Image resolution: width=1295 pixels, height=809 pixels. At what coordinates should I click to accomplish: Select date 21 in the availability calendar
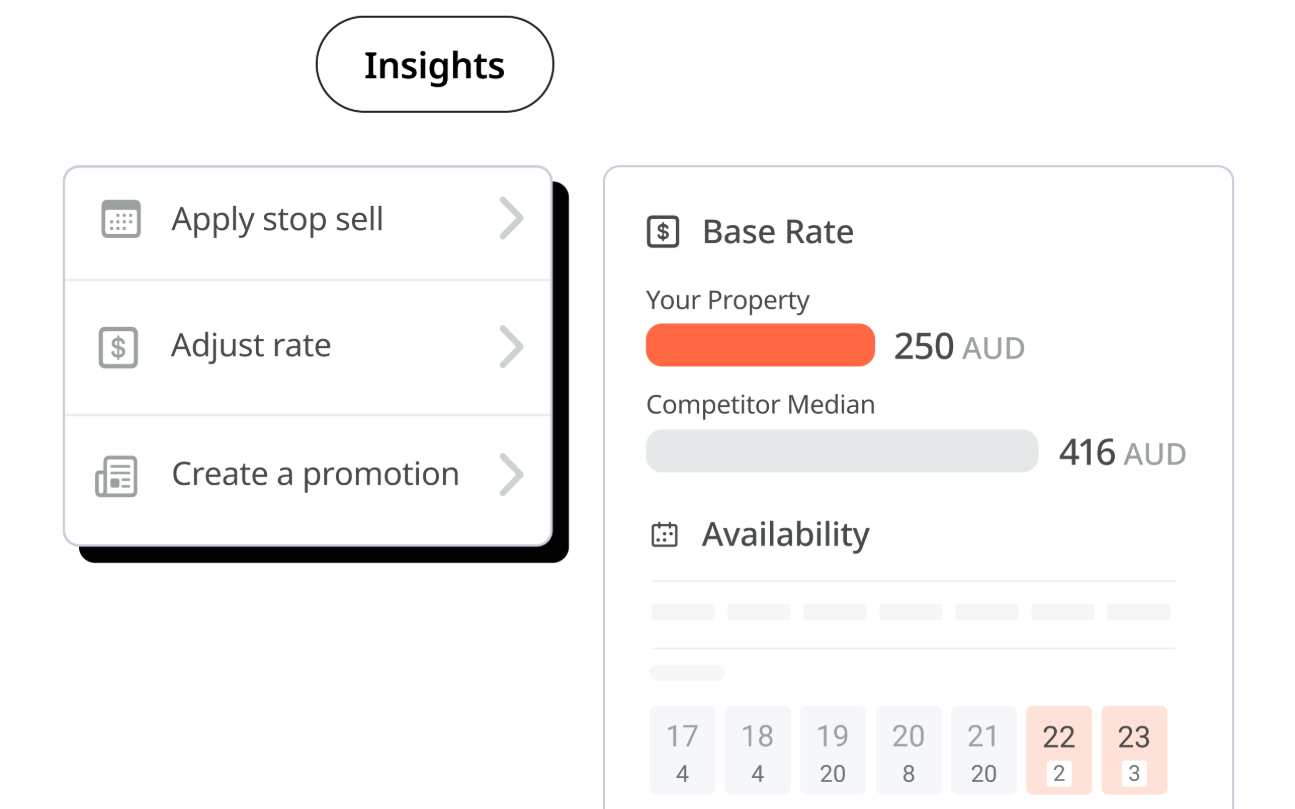click(983, 751)
